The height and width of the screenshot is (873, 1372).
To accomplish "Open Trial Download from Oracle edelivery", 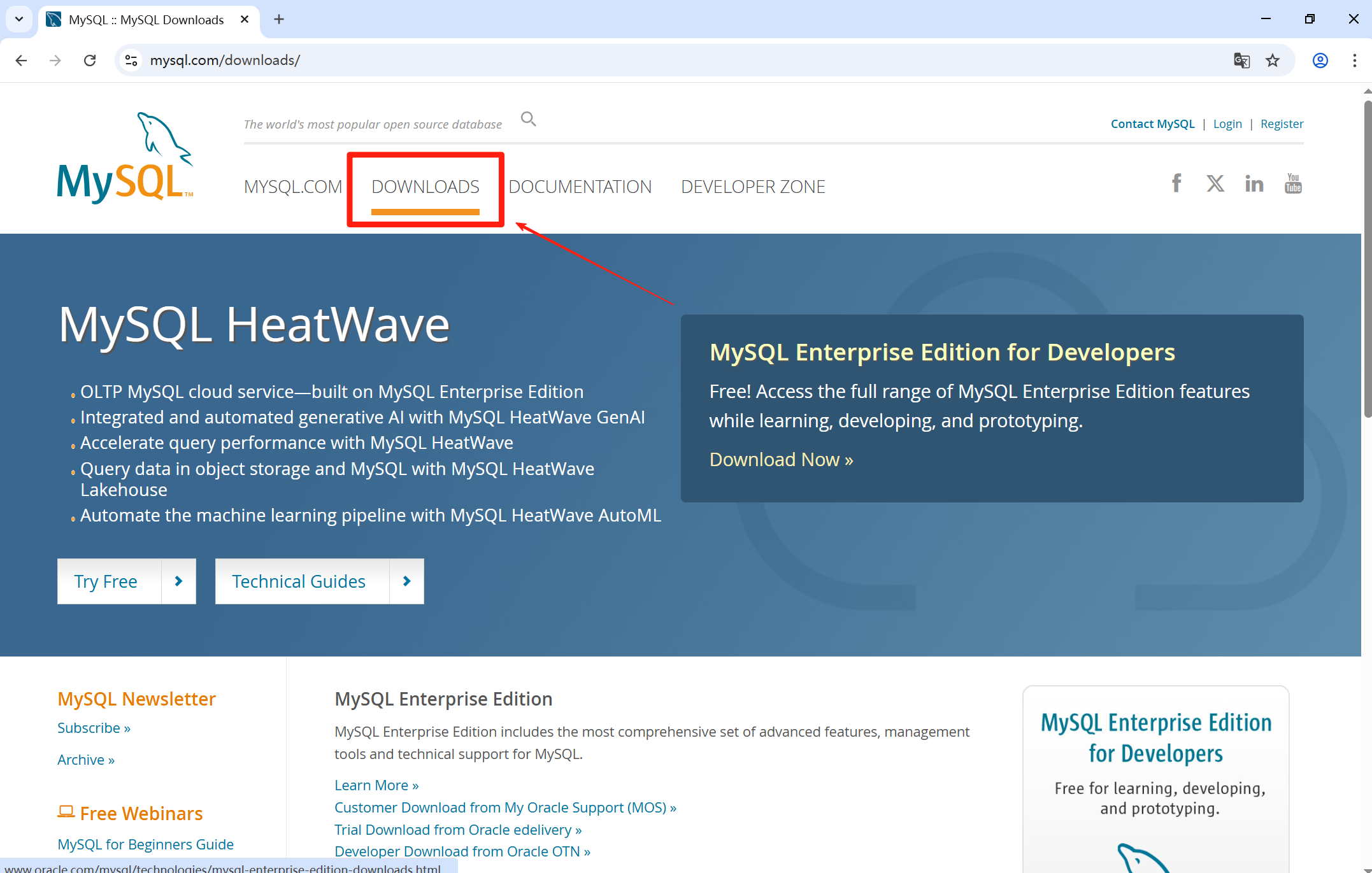I will 458,830.
